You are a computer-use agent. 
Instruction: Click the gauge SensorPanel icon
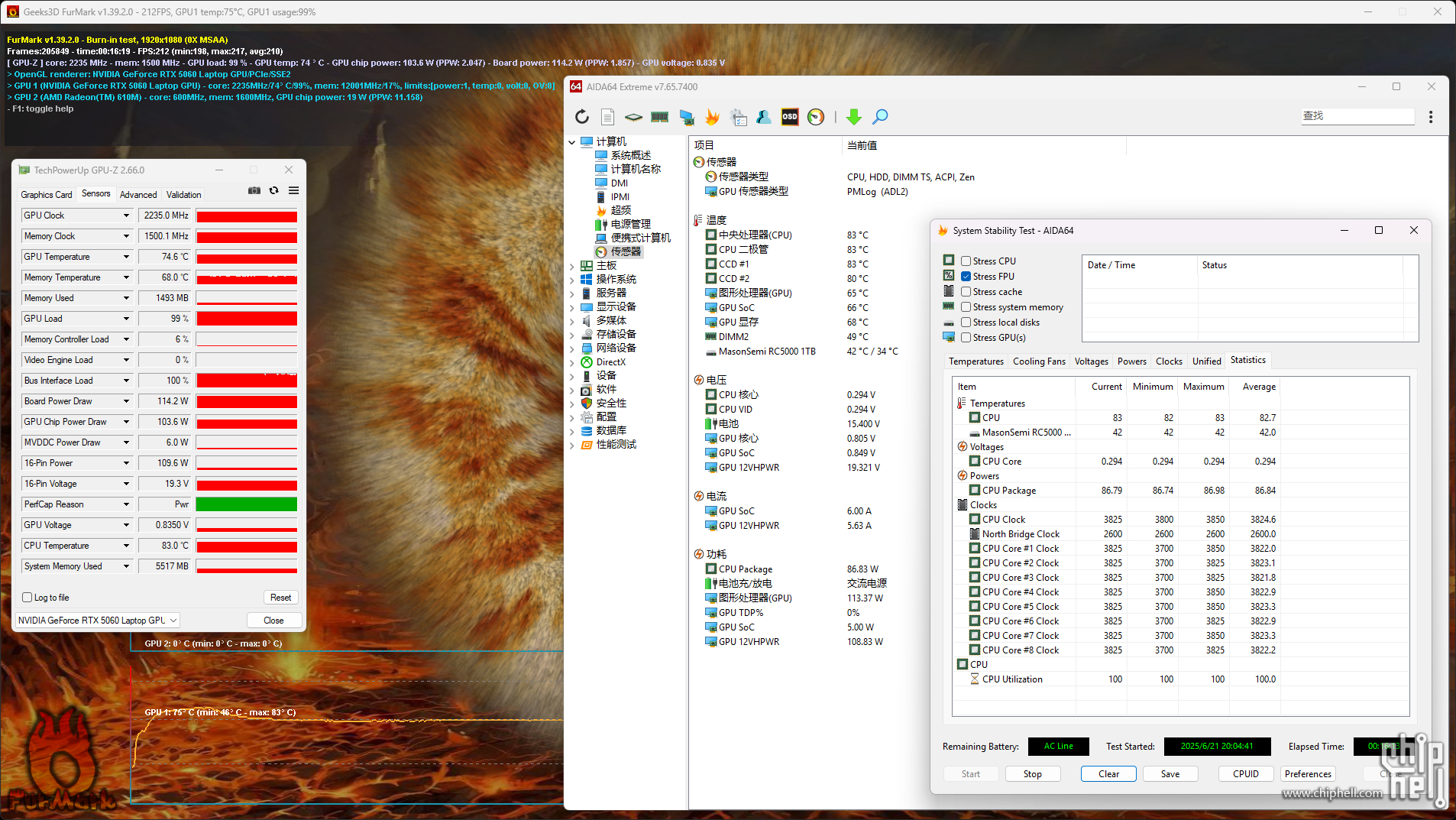pyautogui.click(x=816, y=117)
